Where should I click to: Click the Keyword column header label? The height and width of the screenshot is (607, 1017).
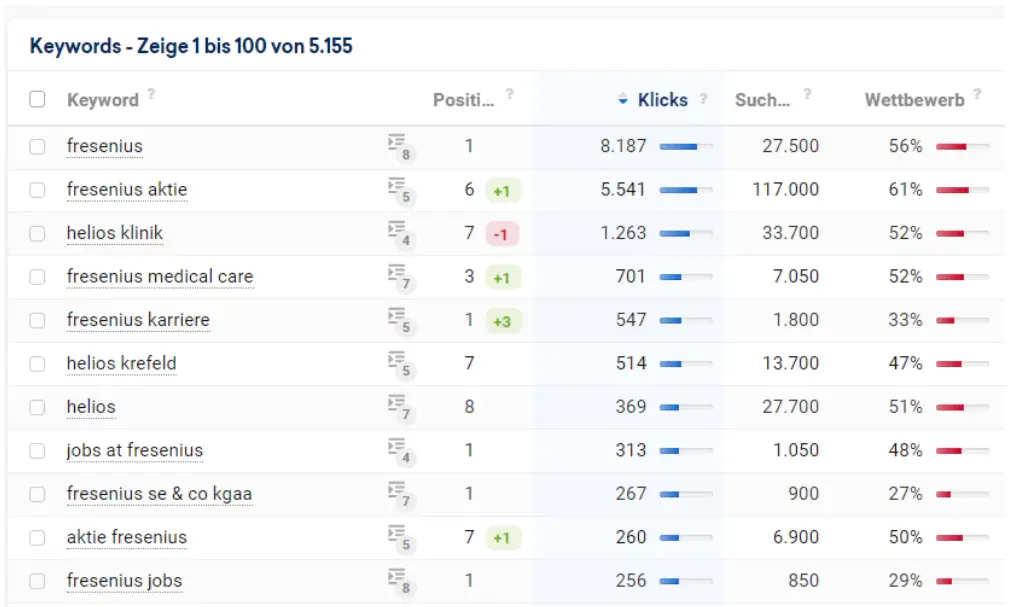[102, 100]
